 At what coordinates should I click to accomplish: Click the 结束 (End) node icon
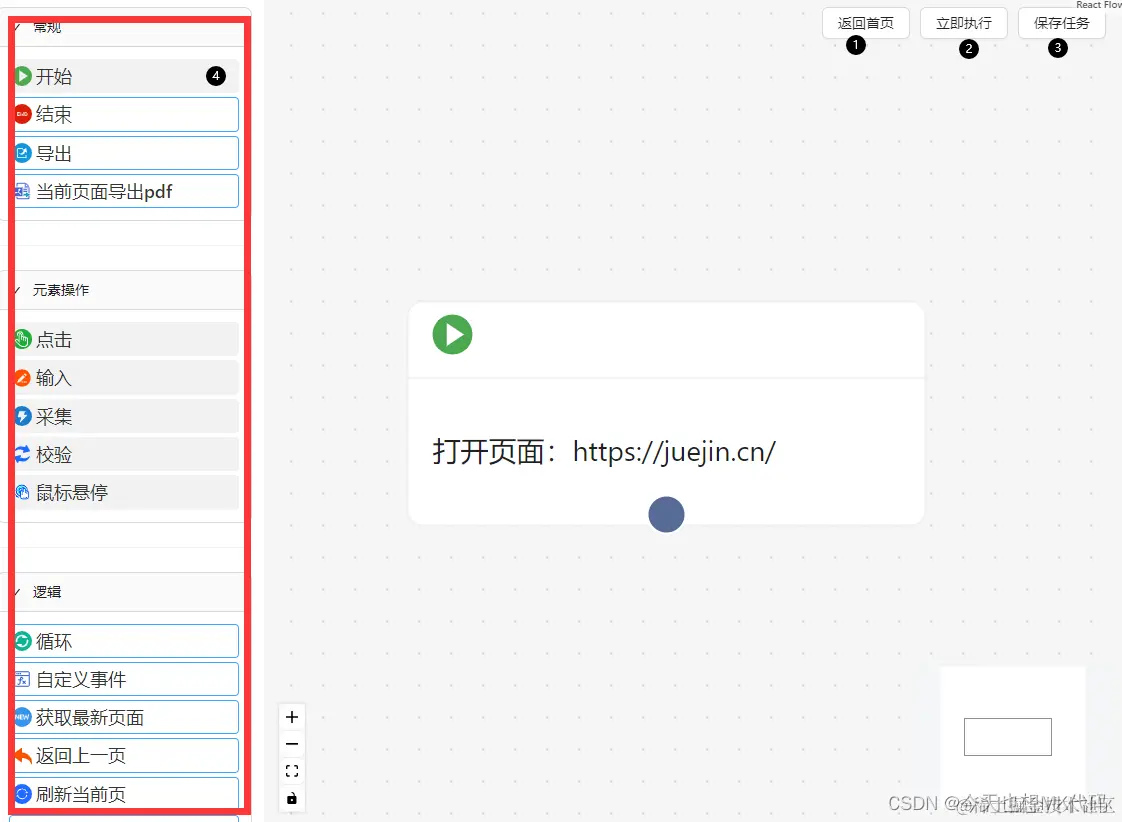coord(23,113)
